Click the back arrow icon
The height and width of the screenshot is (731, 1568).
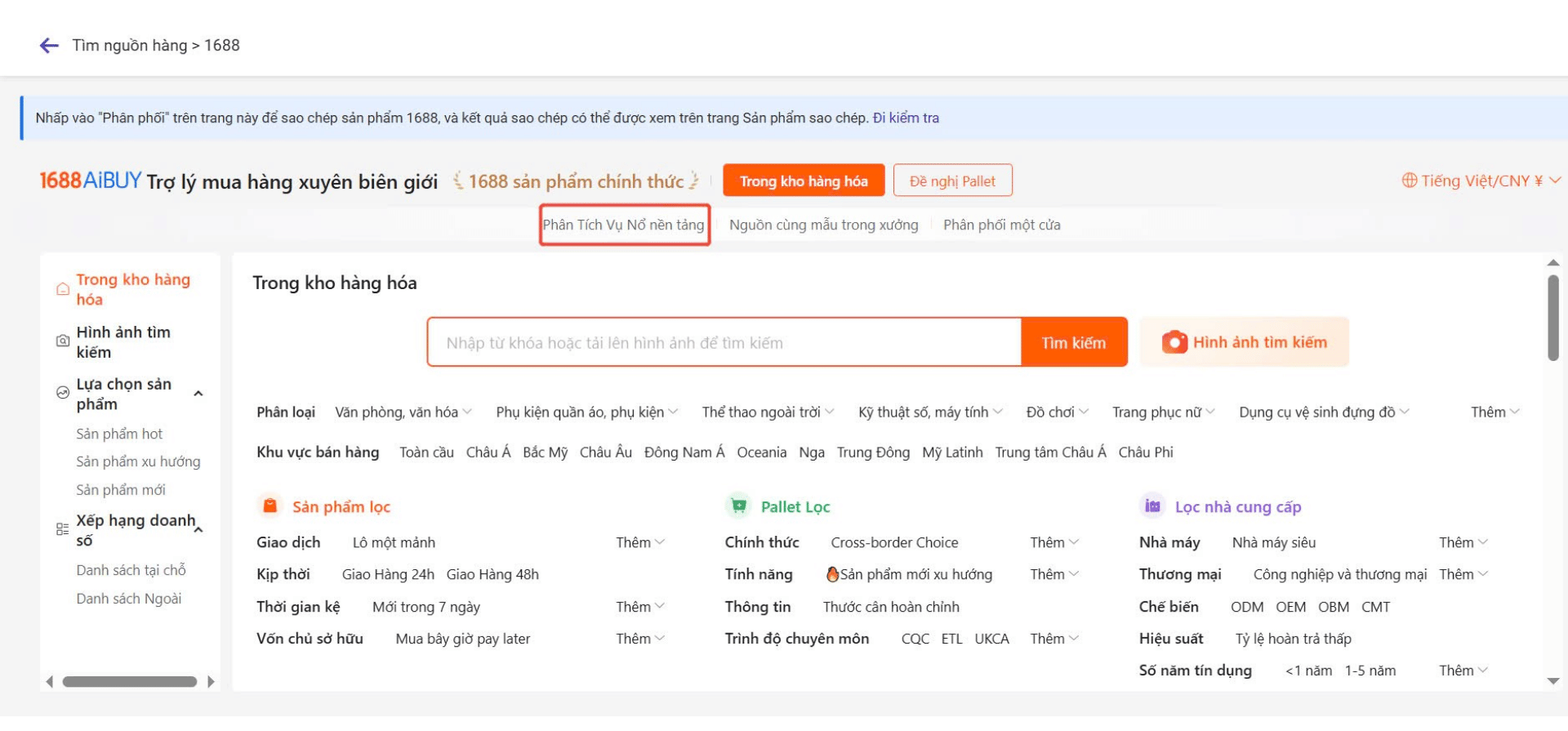49,46
